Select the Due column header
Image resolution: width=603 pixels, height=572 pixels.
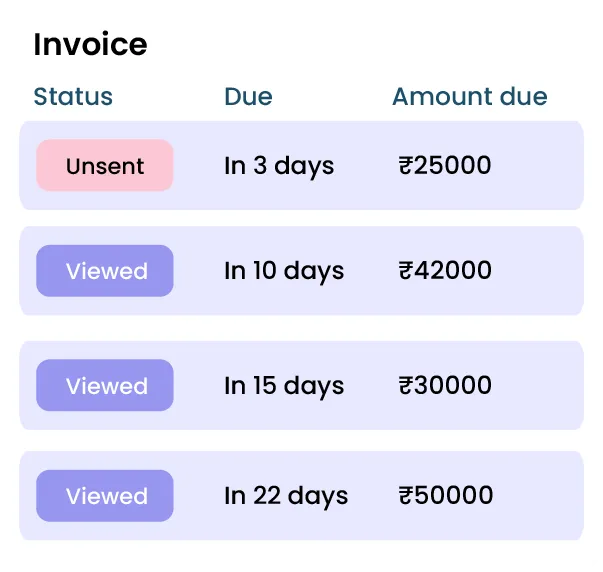[248, 97]
